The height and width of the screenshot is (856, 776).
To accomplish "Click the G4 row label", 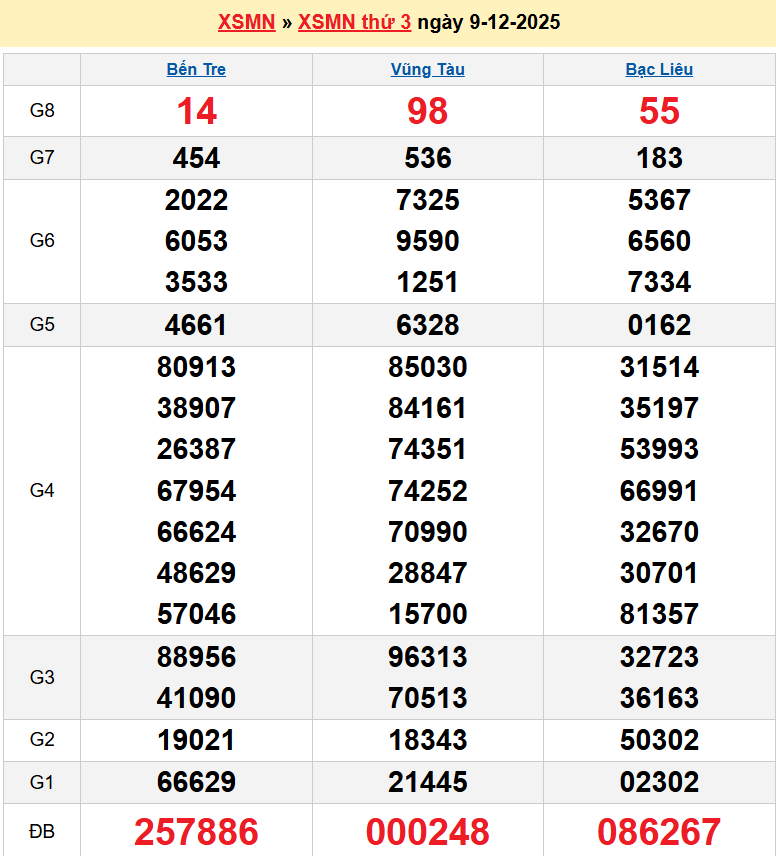I will [x=42, y=490].
